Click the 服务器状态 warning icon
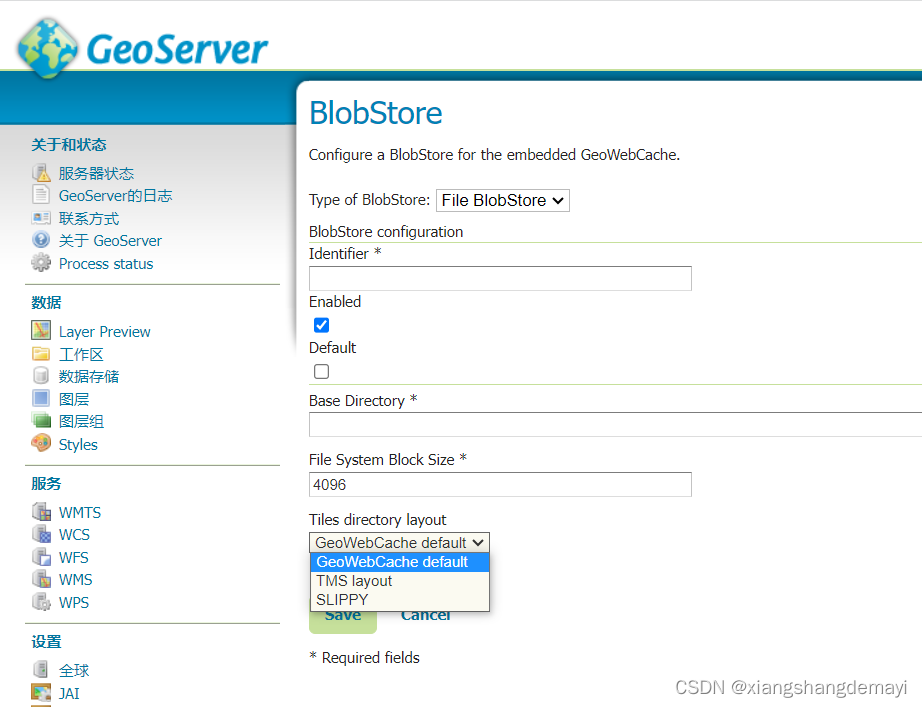This screenshot has width=922, height=707. [x=41, y=173]
